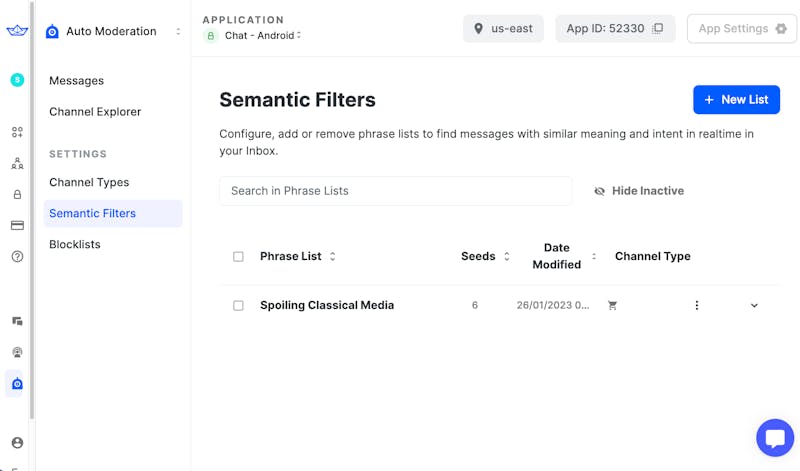The width and height of the screenshot is (800, 471).
Task: Open the billing credit card icon
Action: point(17,226)
